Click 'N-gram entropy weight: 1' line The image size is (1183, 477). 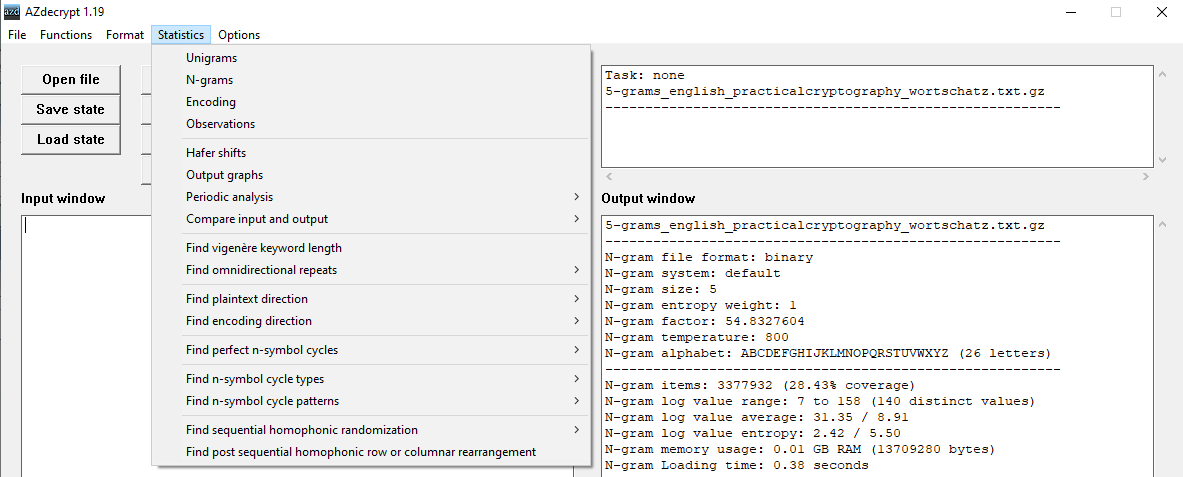pos(701,305)
